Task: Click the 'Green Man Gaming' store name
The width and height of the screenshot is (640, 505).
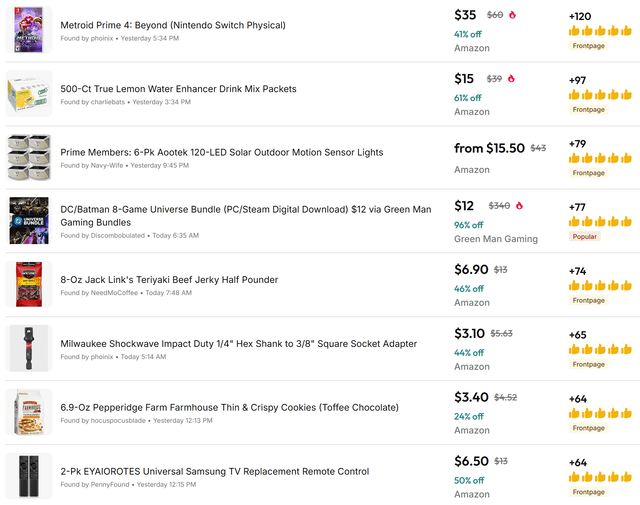Action: tap(496, 239)
